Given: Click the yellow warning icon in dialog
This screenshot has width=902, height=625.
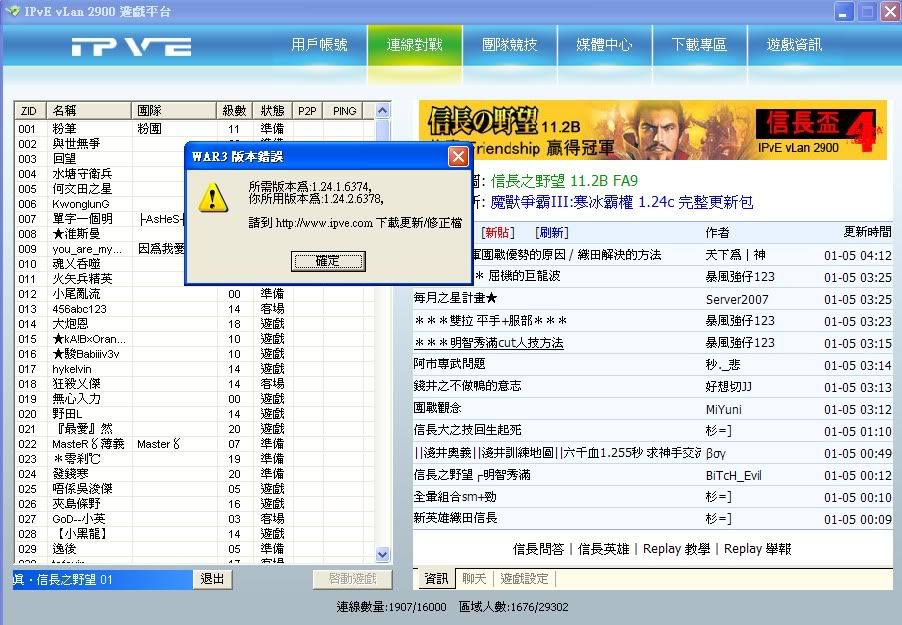Looking at the screenshot, I should (x=213, y=196).
